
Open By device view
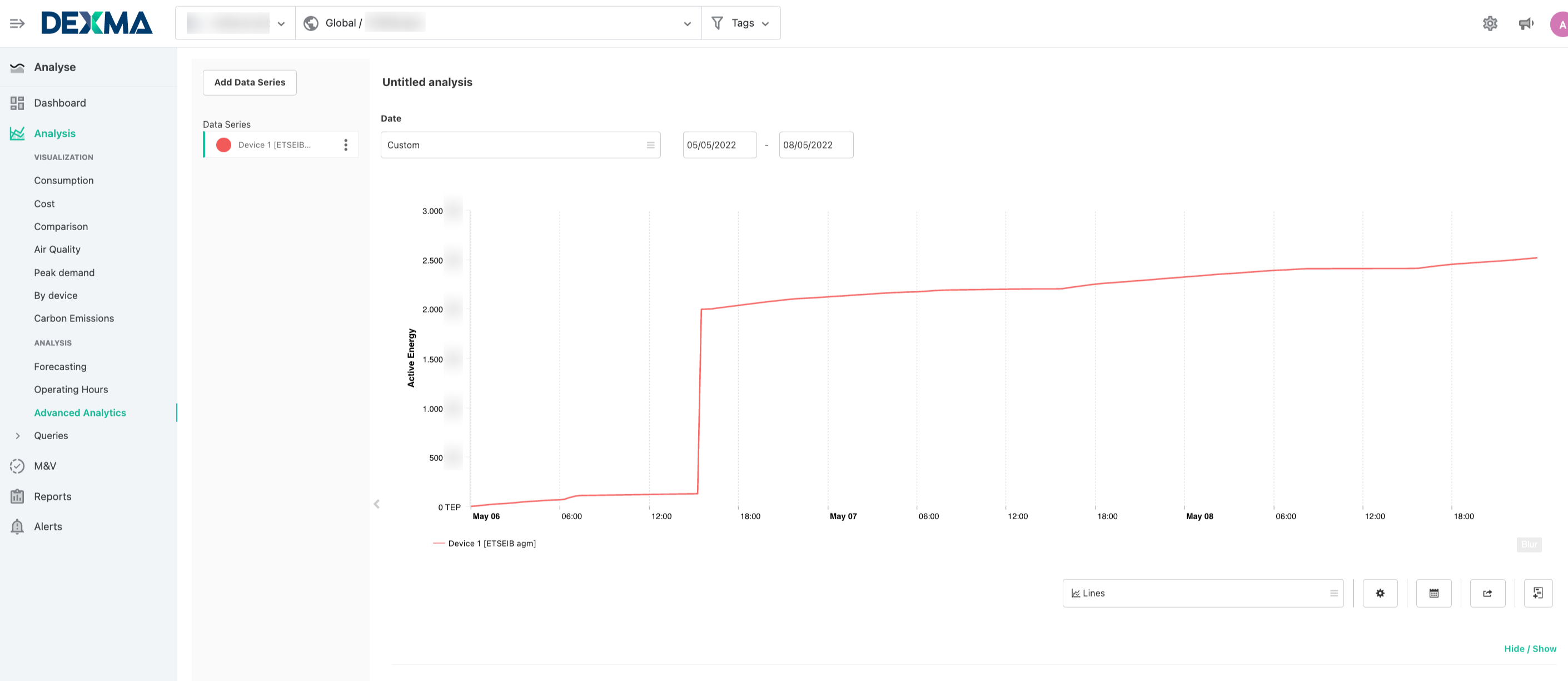point(56,296)
